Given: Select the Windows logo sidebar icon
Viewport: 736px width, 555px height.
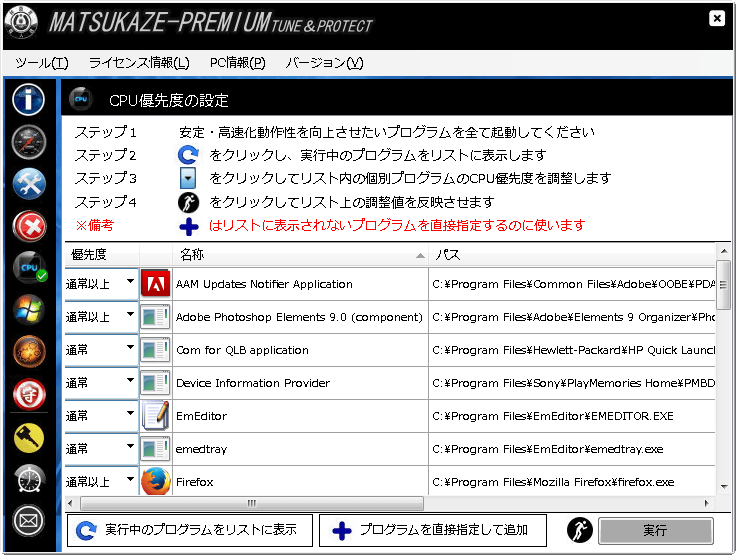Looking at the screenshot, I should pos(29,310).
